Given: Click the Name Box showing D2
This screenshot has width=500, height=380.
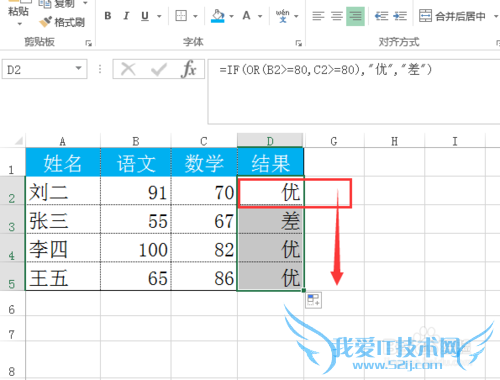Looking at the screenshot, I should click(x=38, y=69).
